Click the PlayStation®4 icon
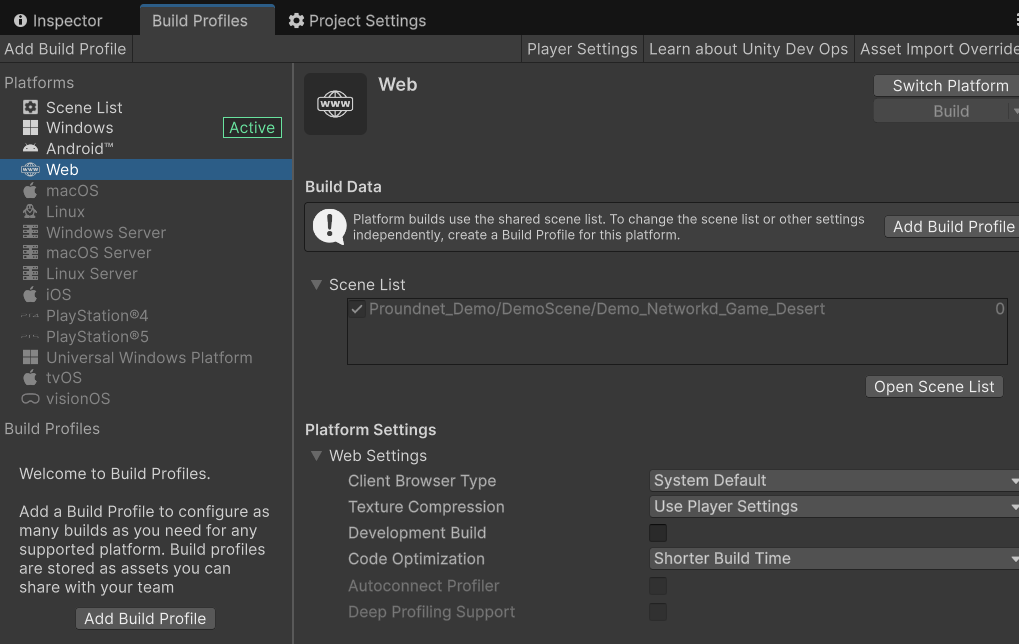The width and height of the screenshot is (1019, 644). pos(30,316)
